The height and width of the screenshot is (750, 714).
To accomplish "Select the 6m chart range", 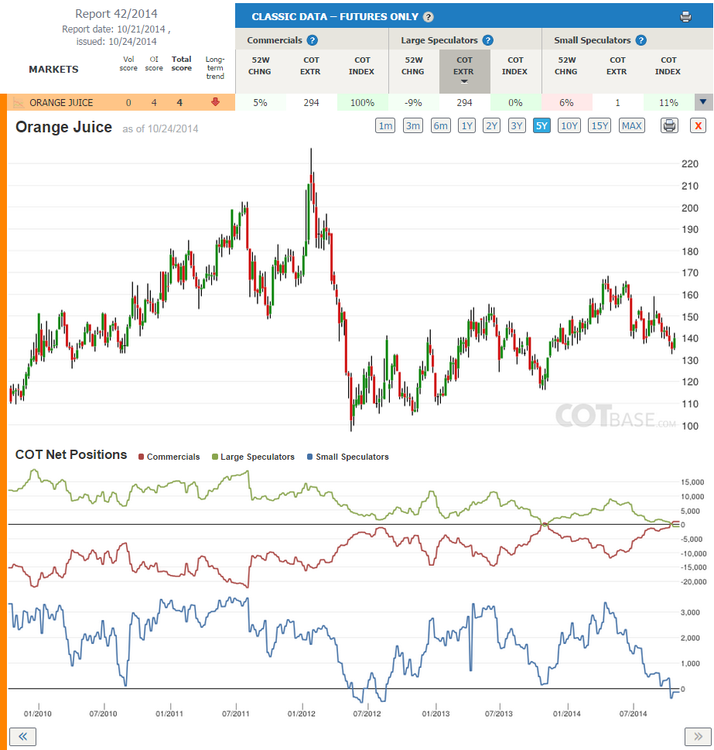I will [x=440, y=126].
